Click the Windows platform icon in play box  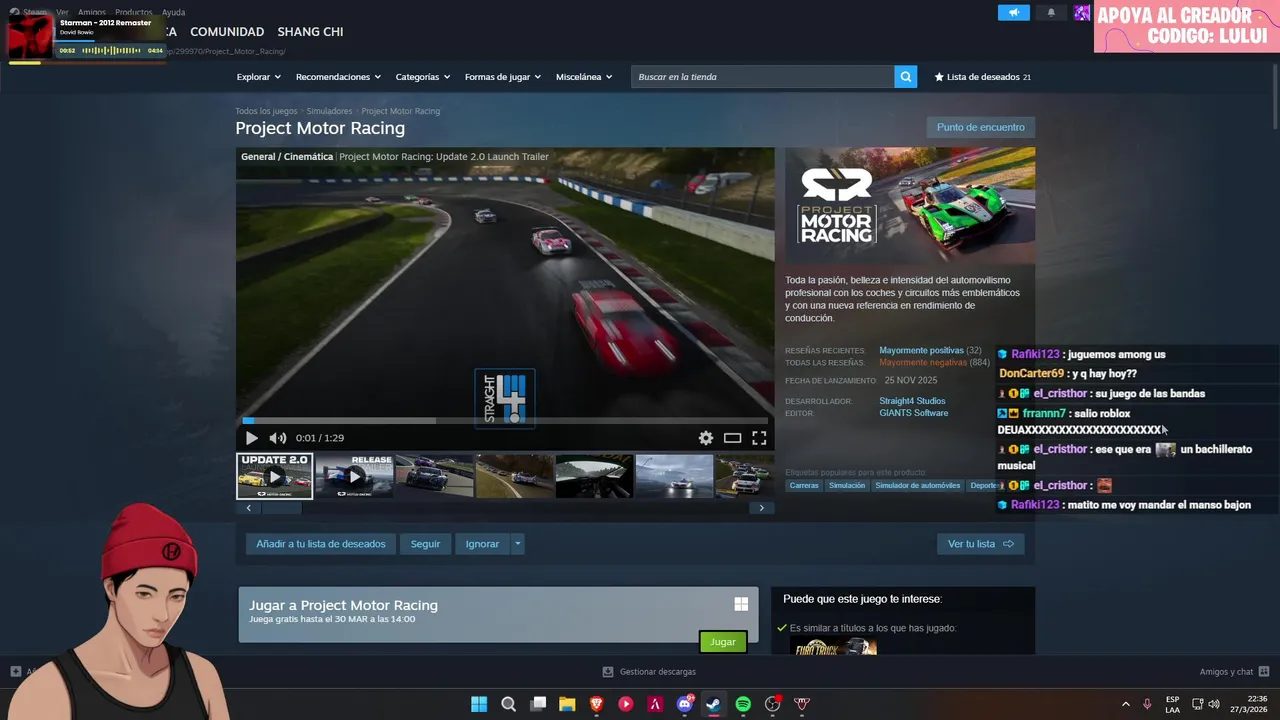(741, 604)
